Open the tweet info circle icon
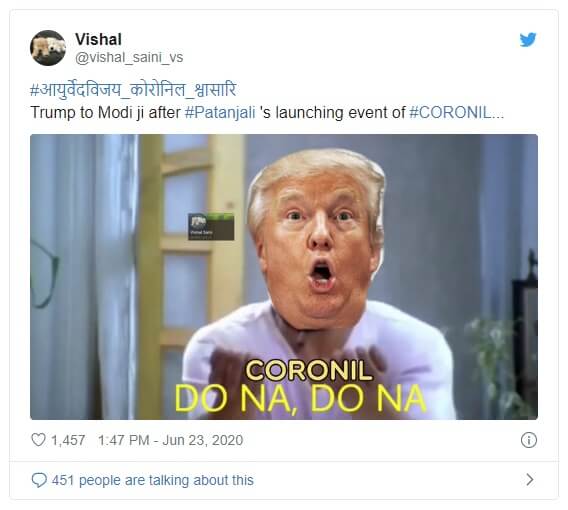 pyautogui.click(x=529, y=440)
